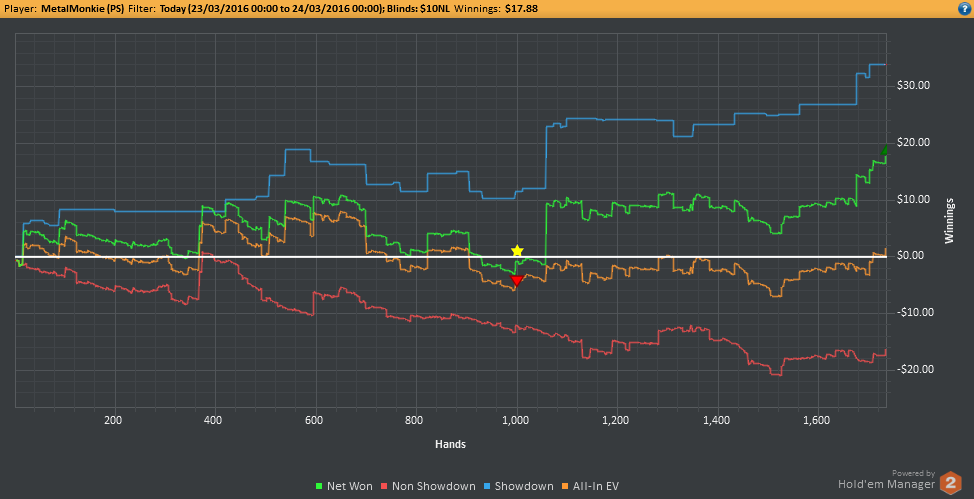Image resolution: width=974 pixels, height=499 pixels.
Task: Click the orange All-In EV color swatch
Action: point(564,487)
